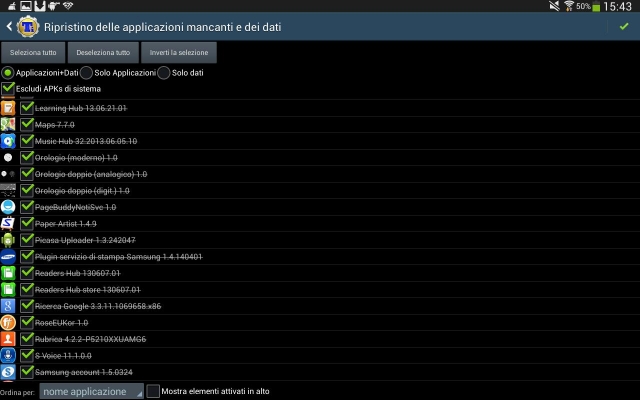This screenshot has height=400, width=640.
Task: Tap the Maps app icon
Action: [8, 124]
